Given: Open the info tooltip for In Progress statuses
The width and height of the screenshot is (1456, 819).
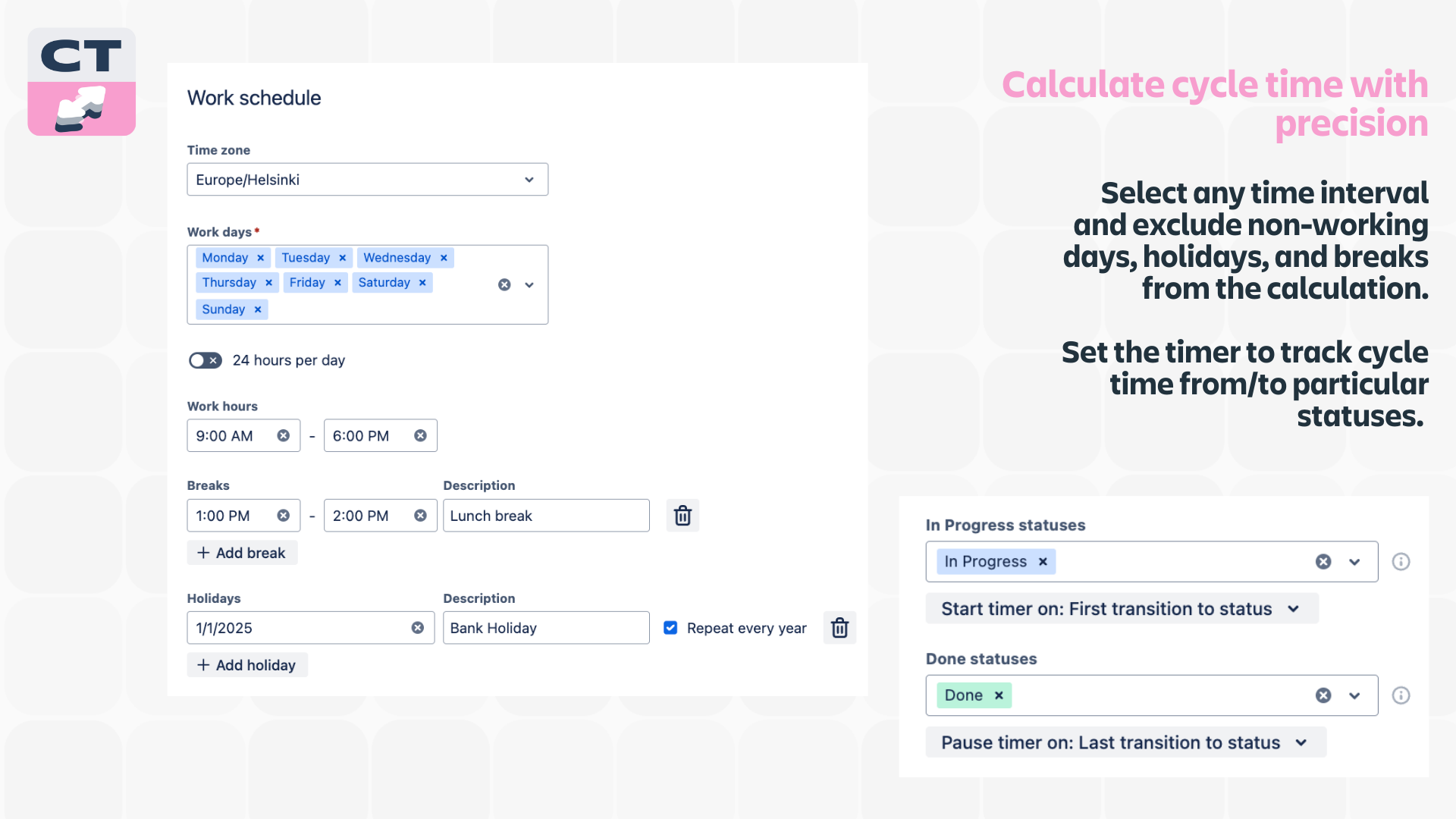Looking at the screenshot, I should [x=1401, y=561].
